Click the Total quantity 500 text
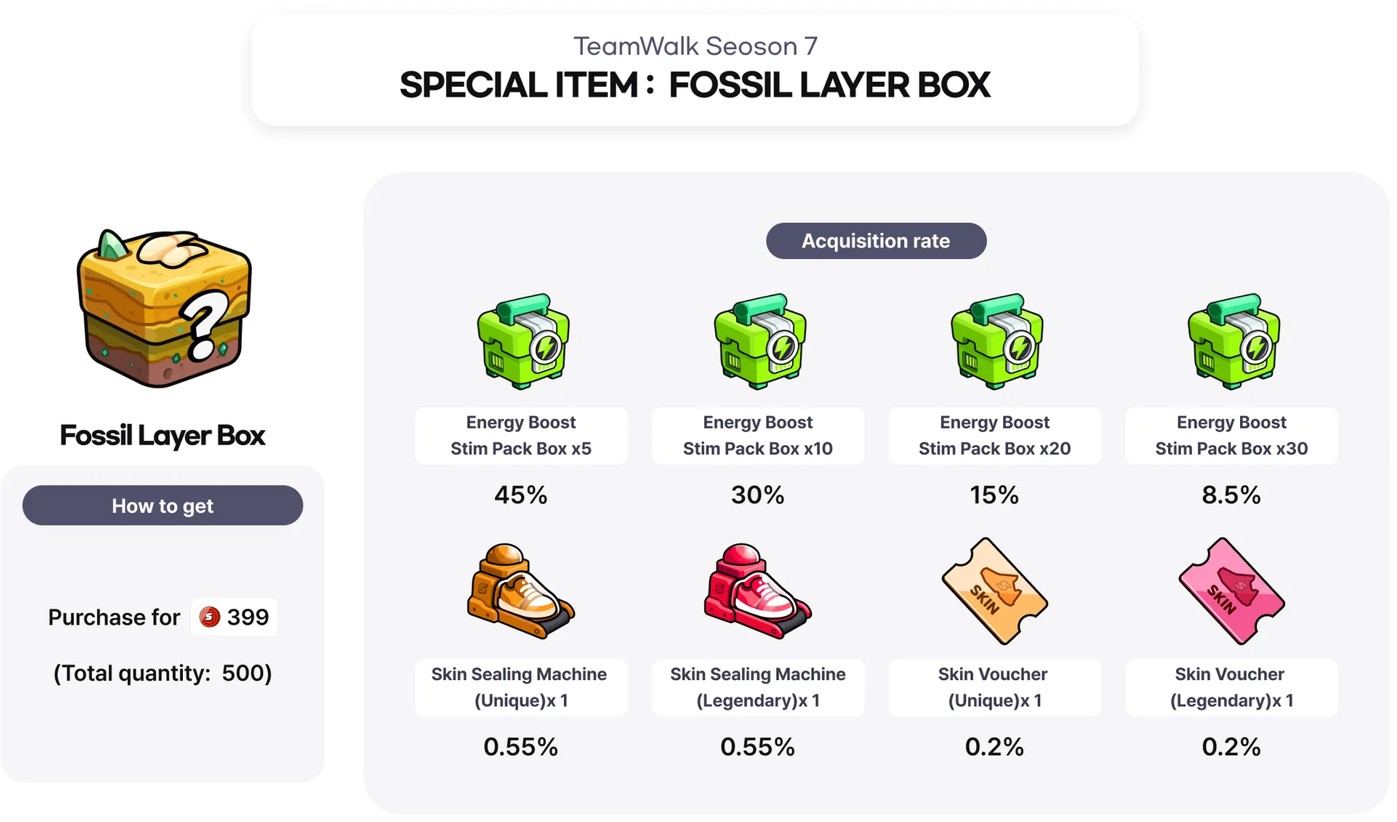Viewport: 1397px width, 822px height. point(163,673)
